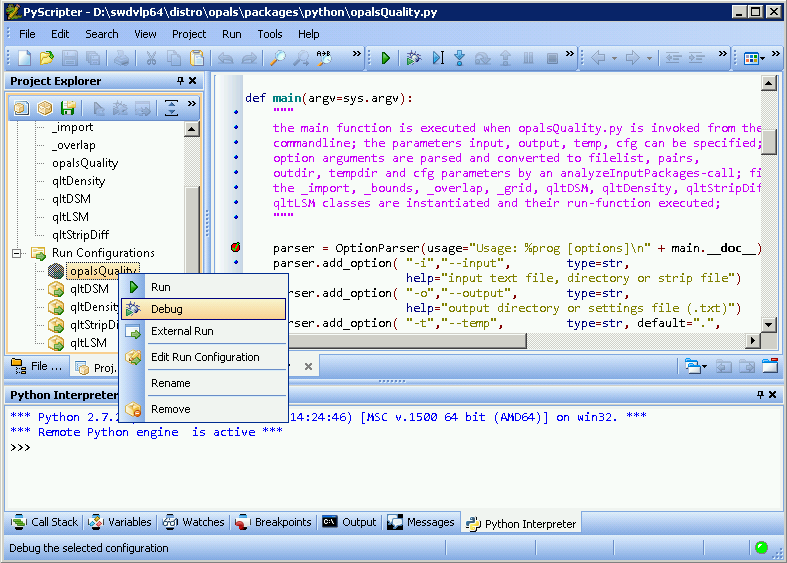Toggle the breakpoint on the parser line
787x563 pixels.
click(x=236, y=247)
